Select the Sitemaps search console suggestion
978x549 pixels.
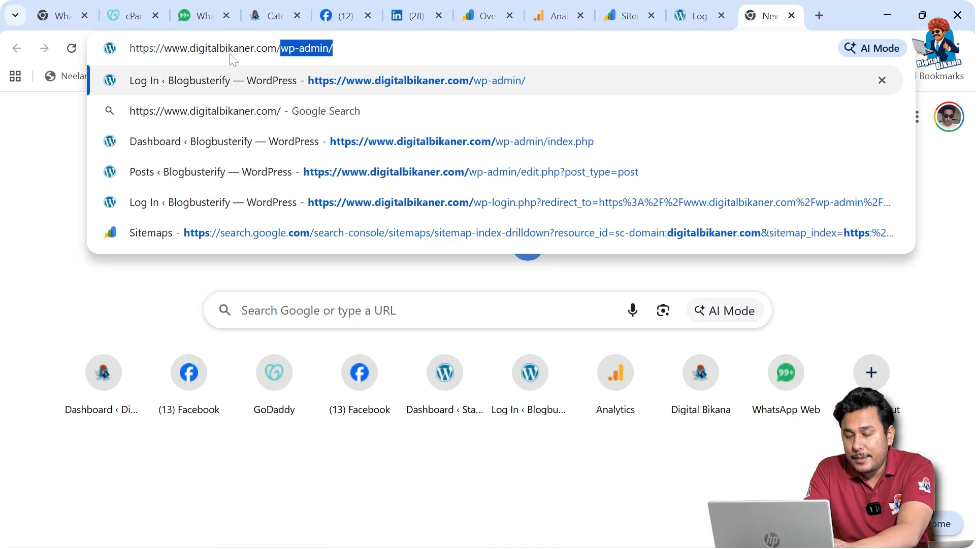pyautogui.click(x=500, y=233)
